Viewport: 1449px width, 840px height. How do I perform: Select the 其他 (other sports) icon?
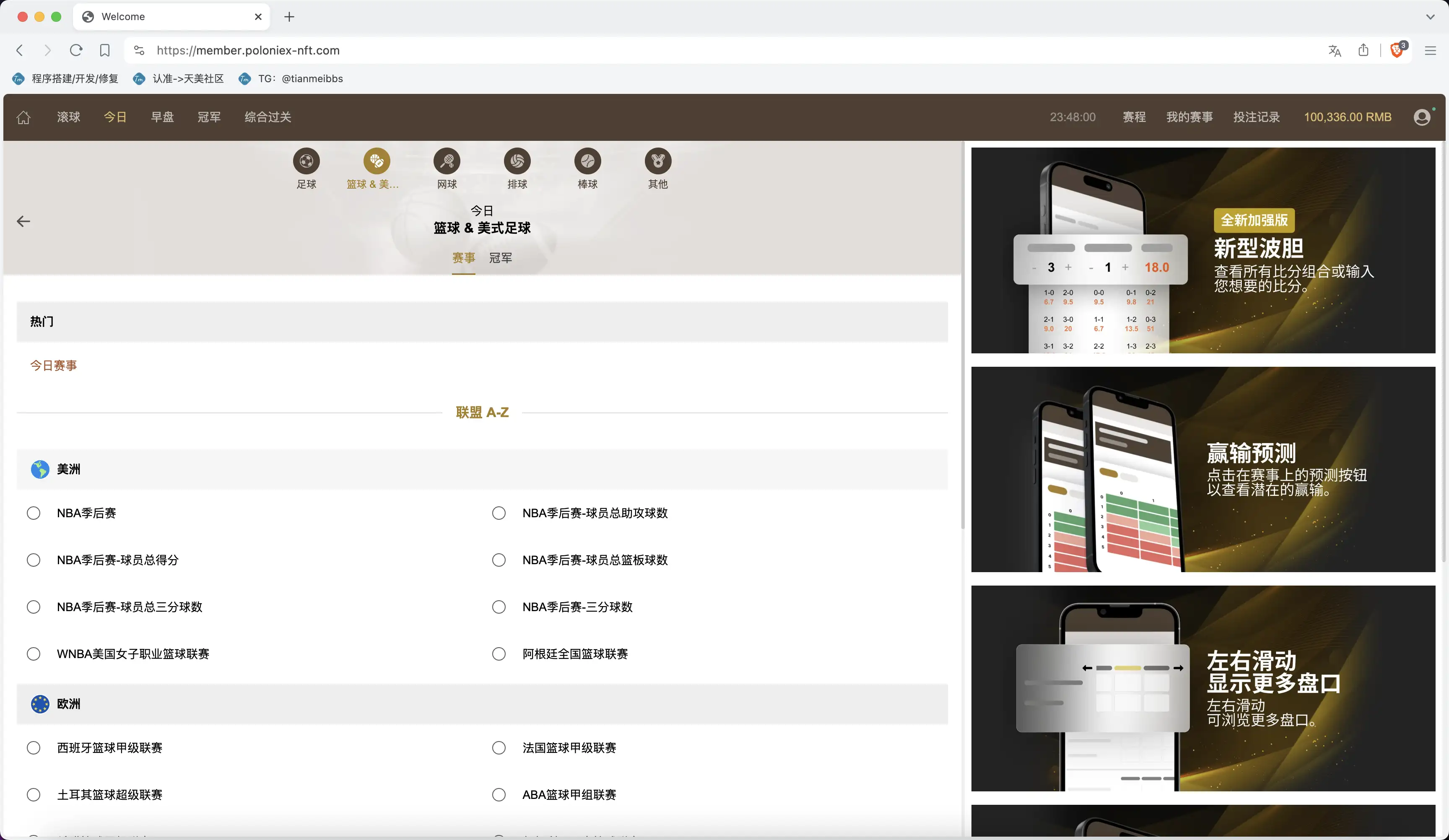point(658,161)
